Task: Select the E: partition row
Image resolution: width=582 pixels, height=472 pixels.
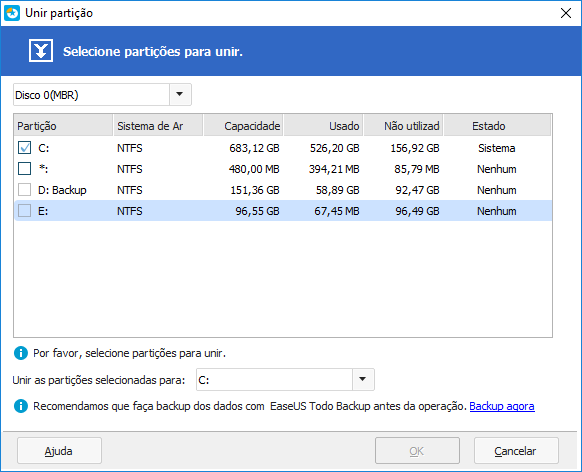Action: [283, 211]
